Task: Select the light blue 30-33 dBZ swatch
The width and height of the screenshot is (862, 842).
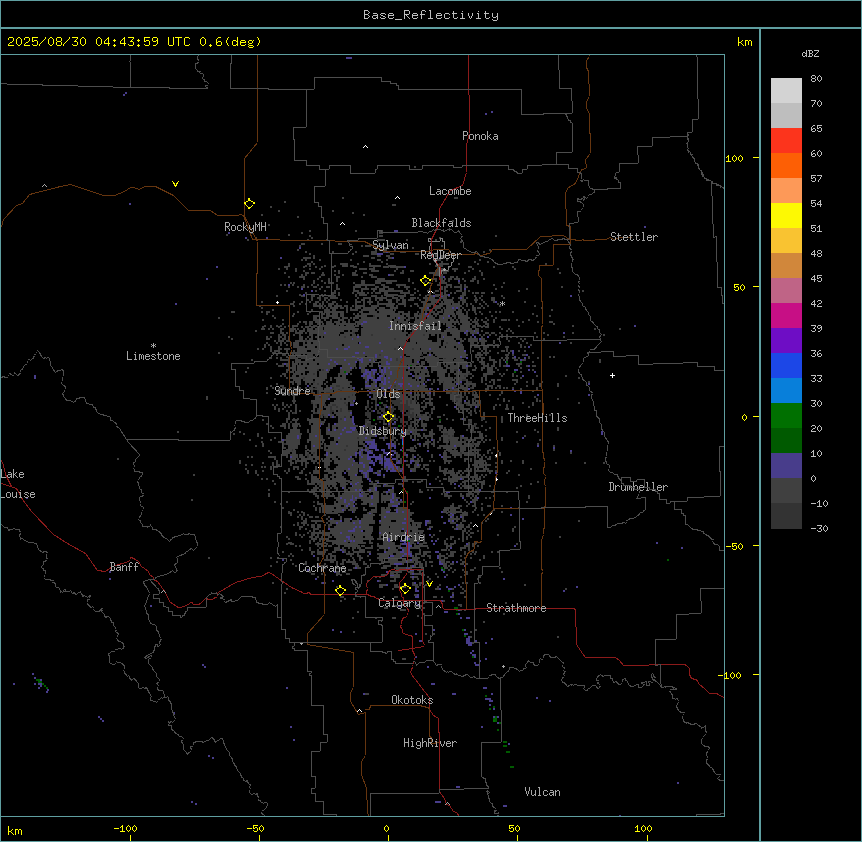Action: (786, 391)
